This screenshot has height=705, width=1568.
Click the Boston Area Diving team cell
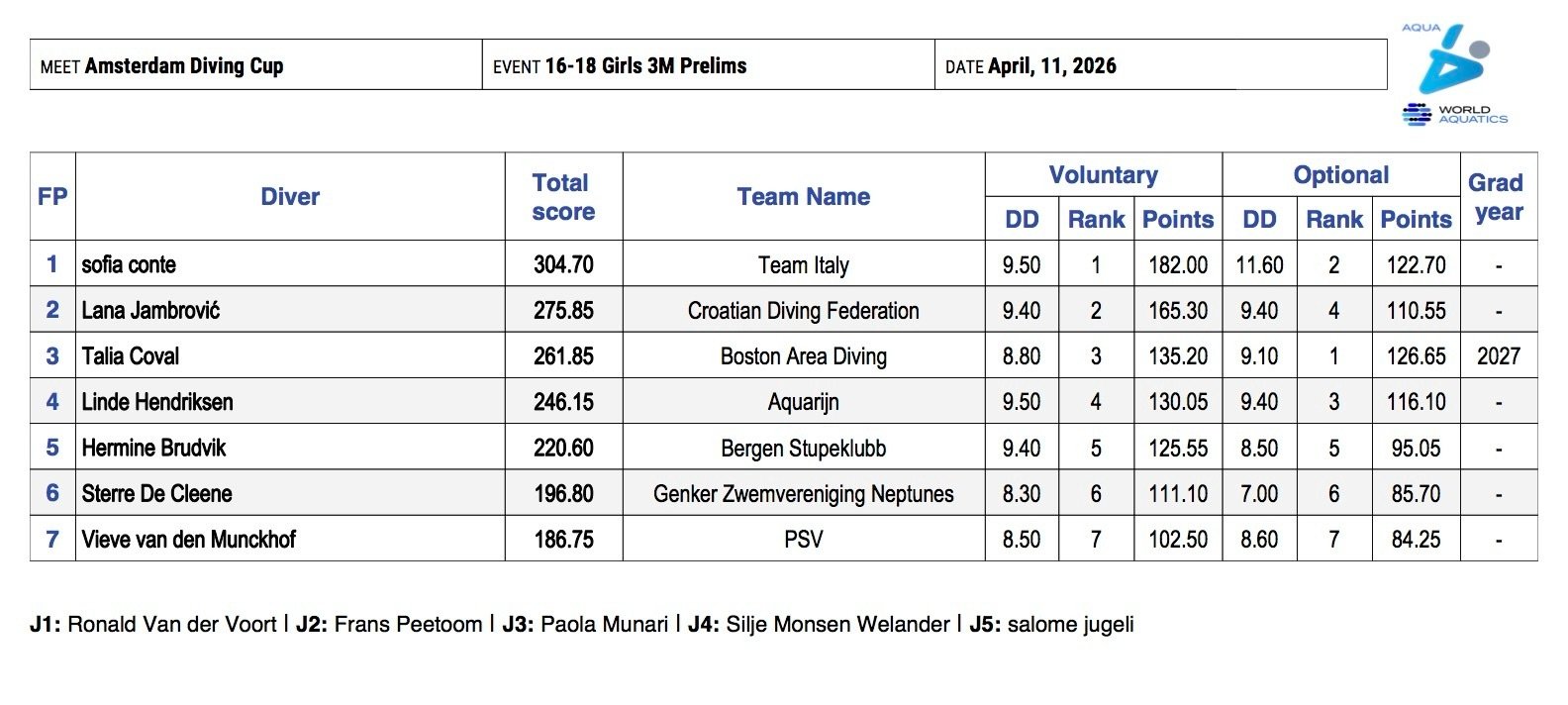[x=803, y=355]
